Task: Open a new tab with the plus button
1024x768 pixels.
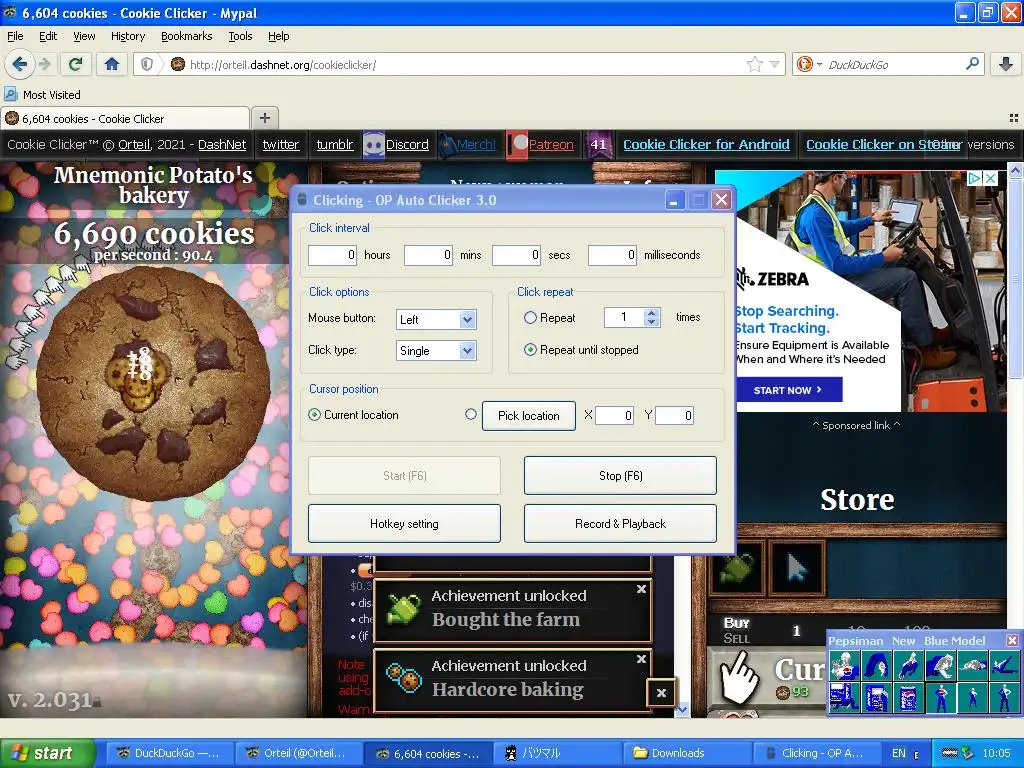Action: click(x=264, y=118)
